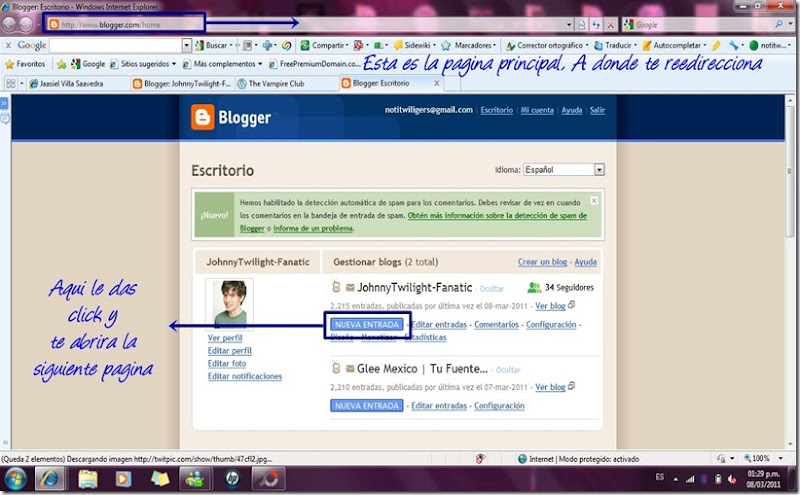The height and width of the screenshot is (495, 800).
Task: Close the Blogger: Escritorio tab
Action: point(437,83)
